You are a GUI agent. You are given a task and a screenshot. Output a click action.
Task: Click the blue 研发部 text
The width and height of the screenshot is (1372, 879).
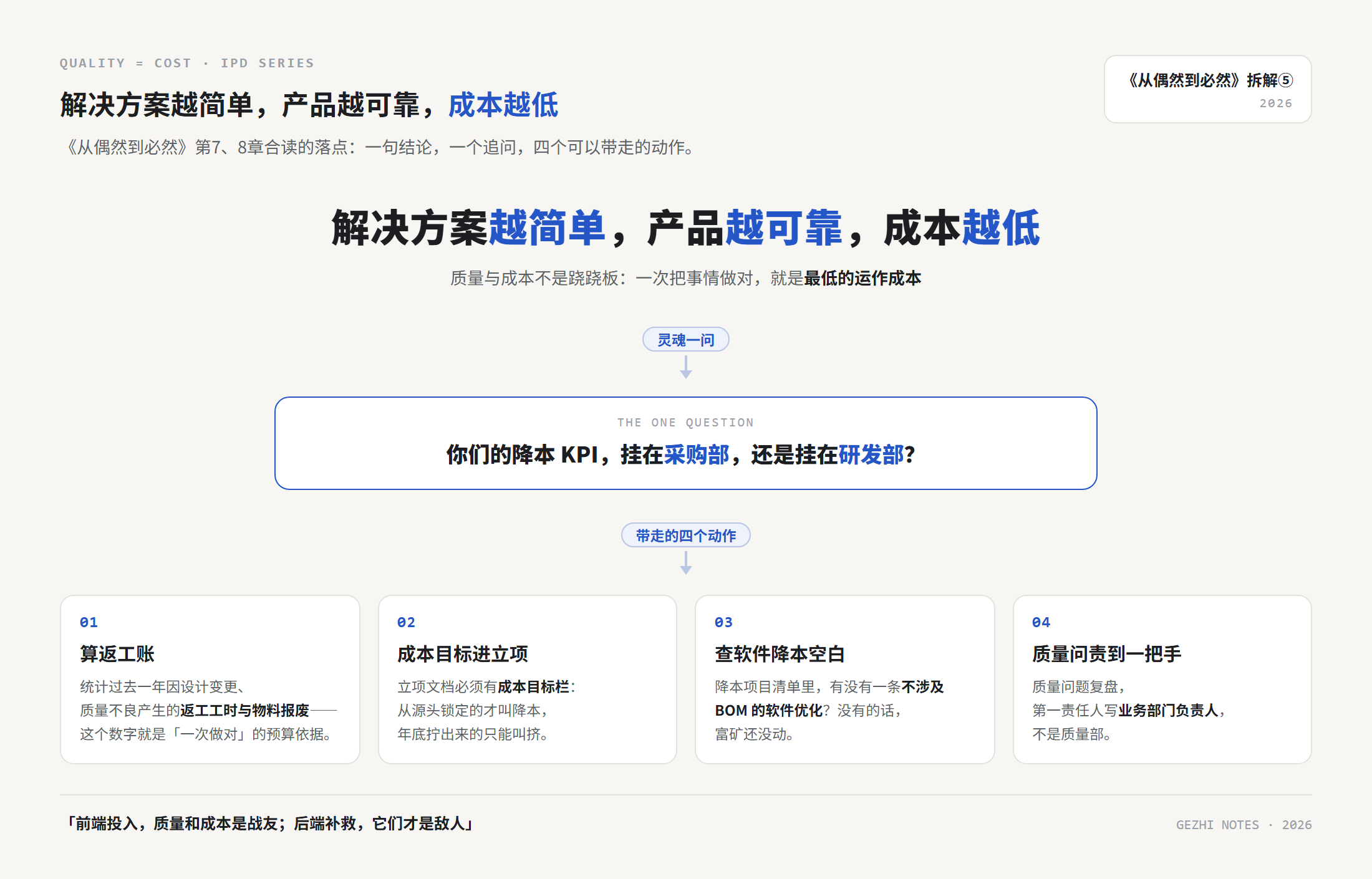871,455
